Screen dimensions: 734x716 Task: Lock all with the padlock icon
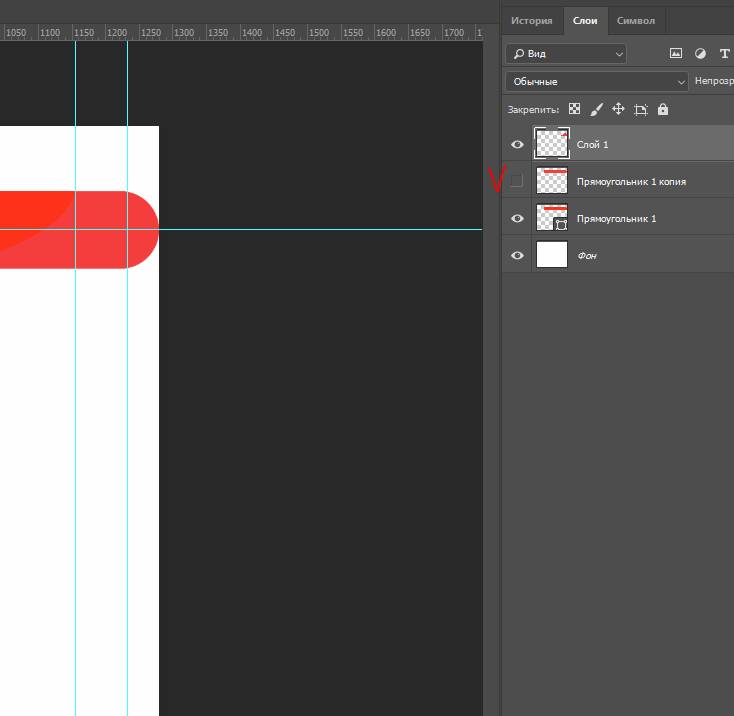[x=662, y=109]
